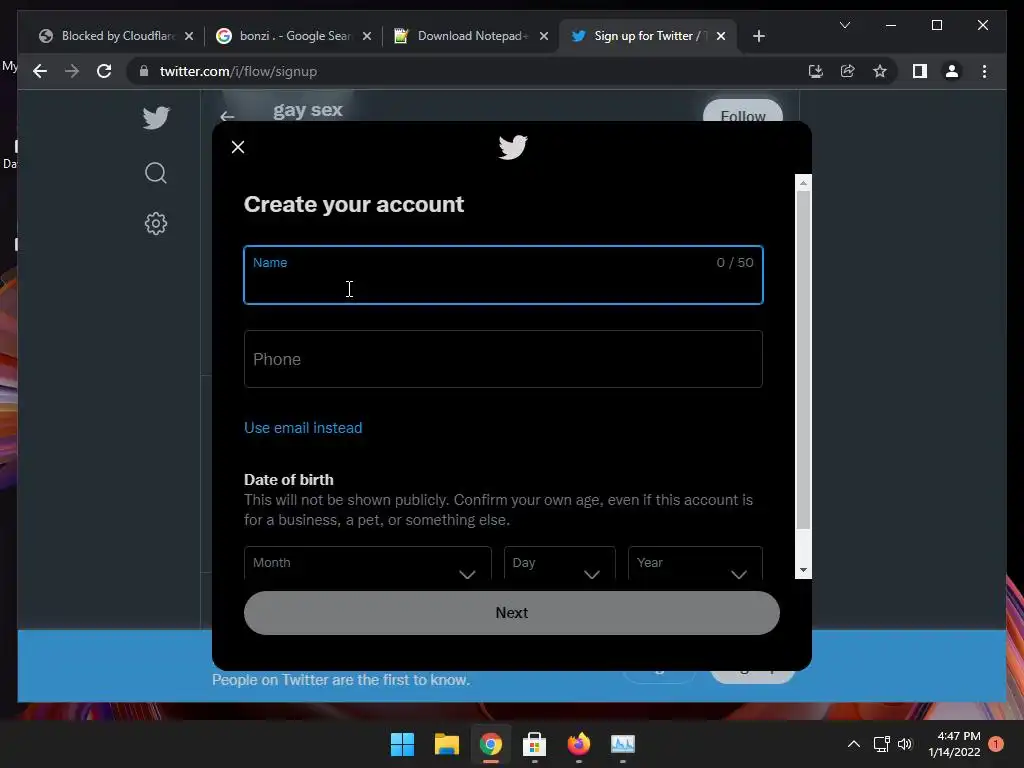Reload the current page

(x=104, y=71)
